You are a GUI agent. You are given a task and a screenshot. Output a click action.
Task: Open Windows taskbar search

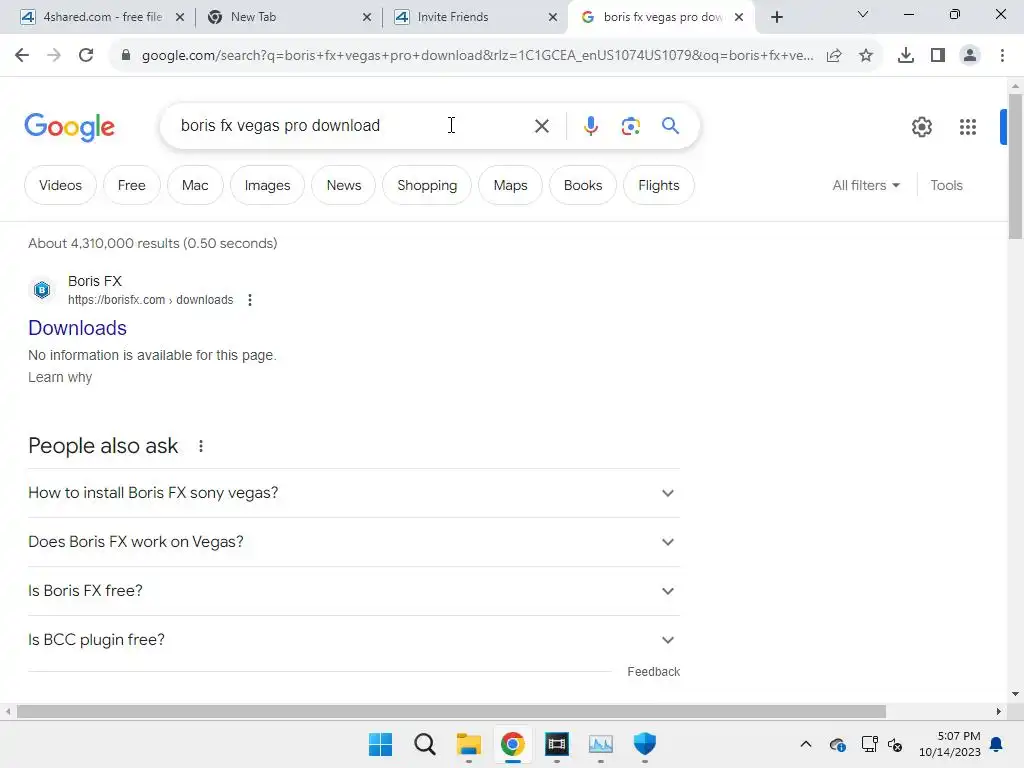pos(424,744)
